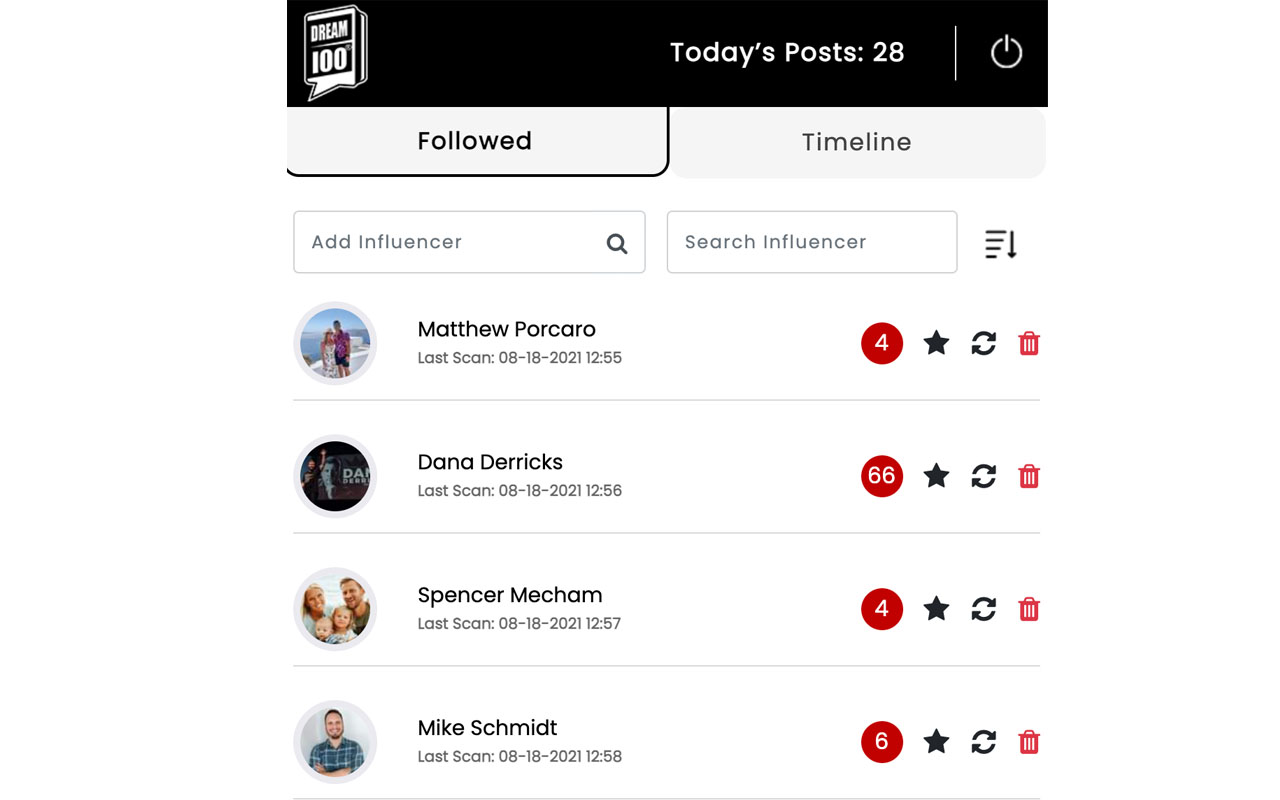The image size is (1280, 800).
Task: Select the Followed tab
Action: [475, 141]
